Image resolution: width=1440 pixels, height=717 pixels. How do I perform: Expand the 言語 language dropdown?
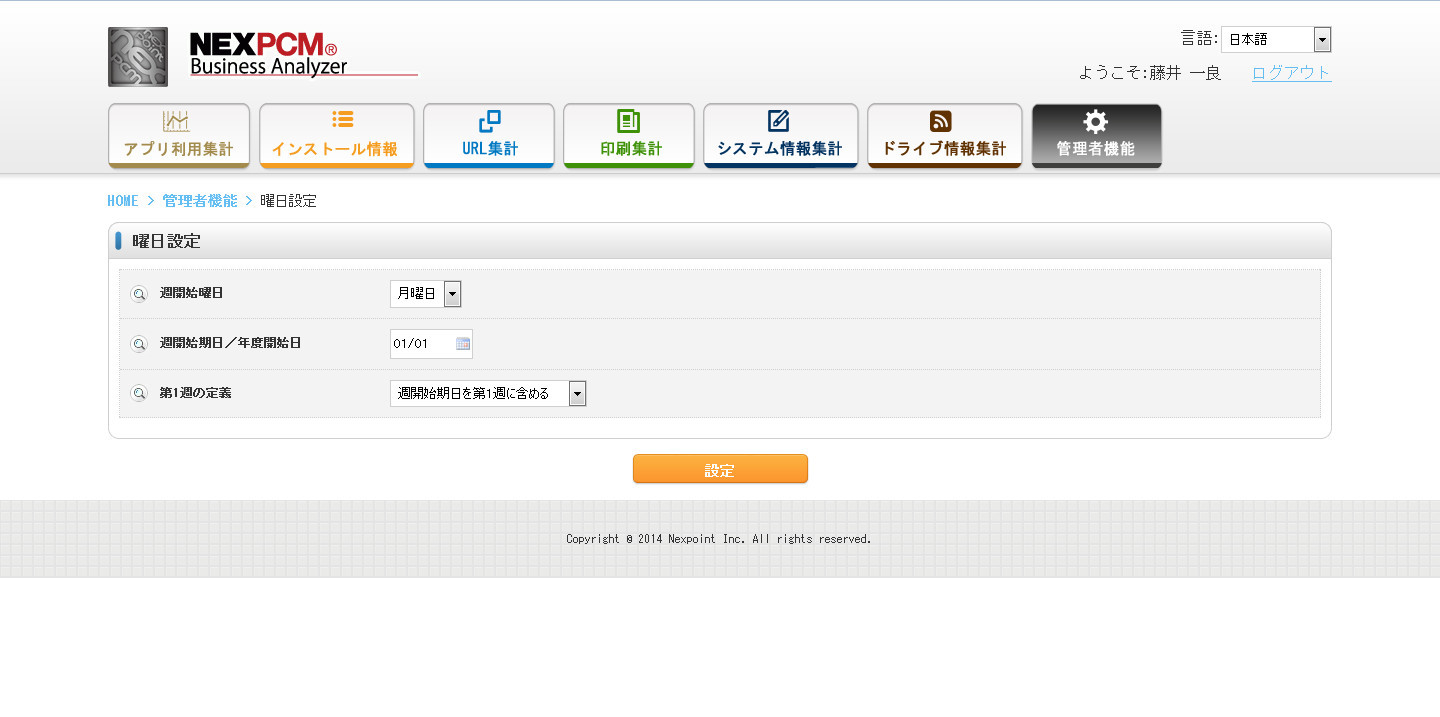point(1276,40)
